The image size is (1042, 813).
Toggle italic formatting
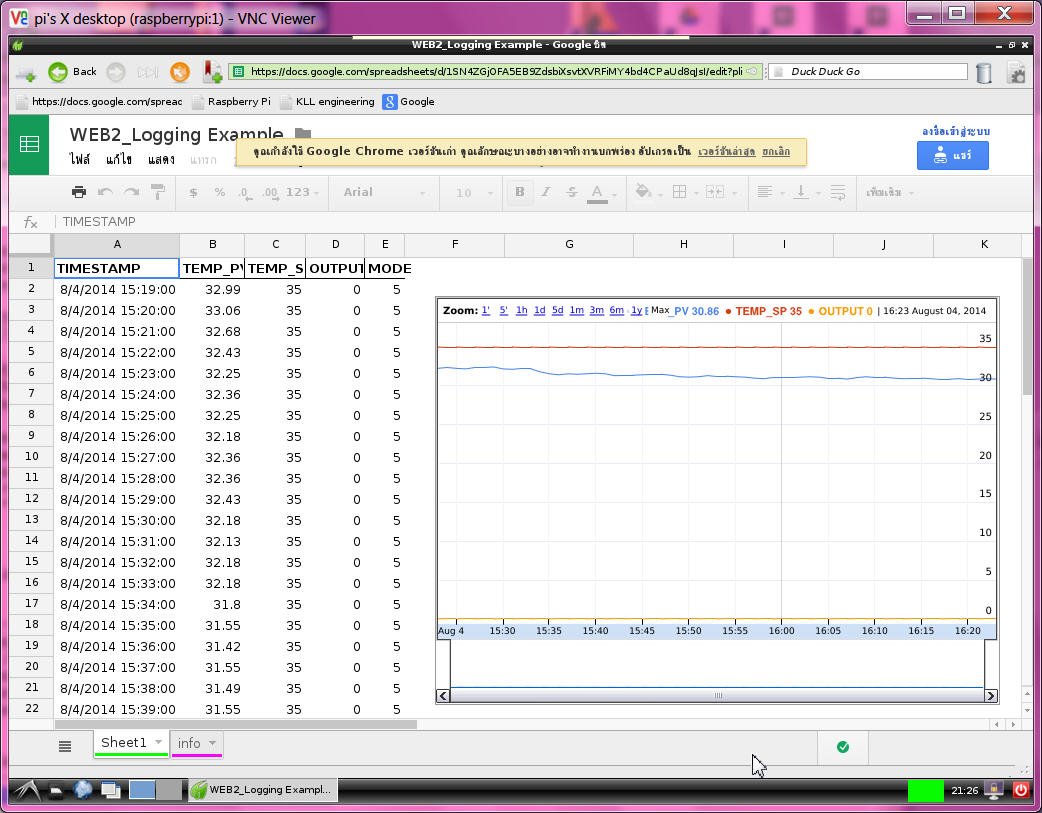click(546, 192)
